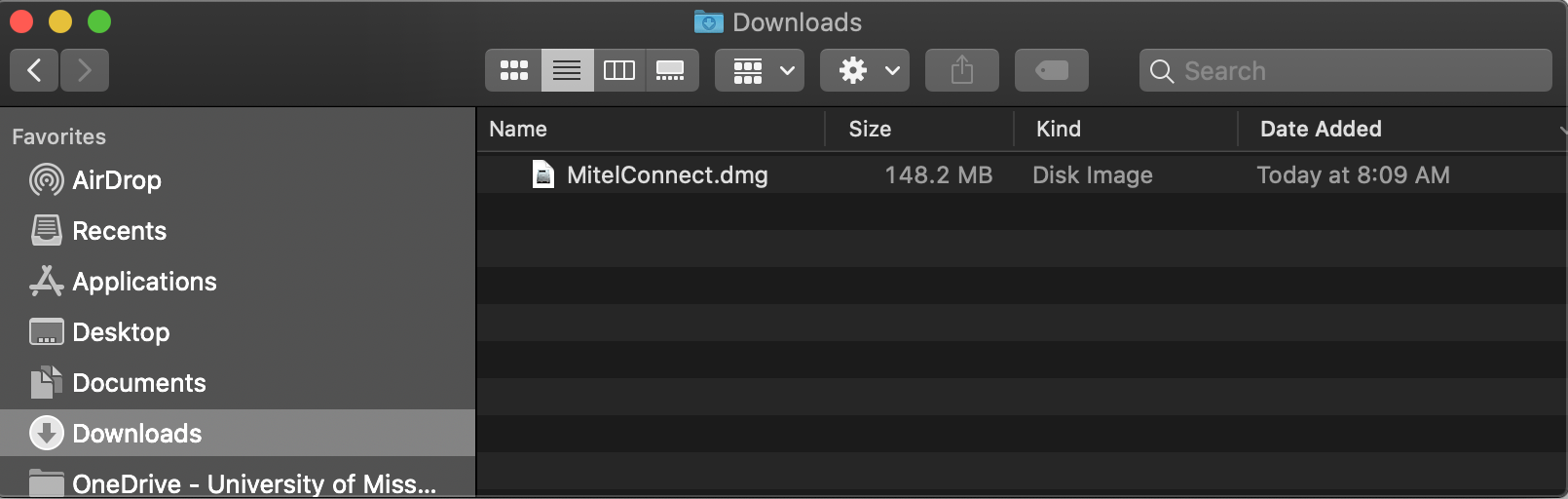This screenshot has width=1568, height=499.
Task: Select the MitelConnect.dmg file
Action: coord(667,175)
